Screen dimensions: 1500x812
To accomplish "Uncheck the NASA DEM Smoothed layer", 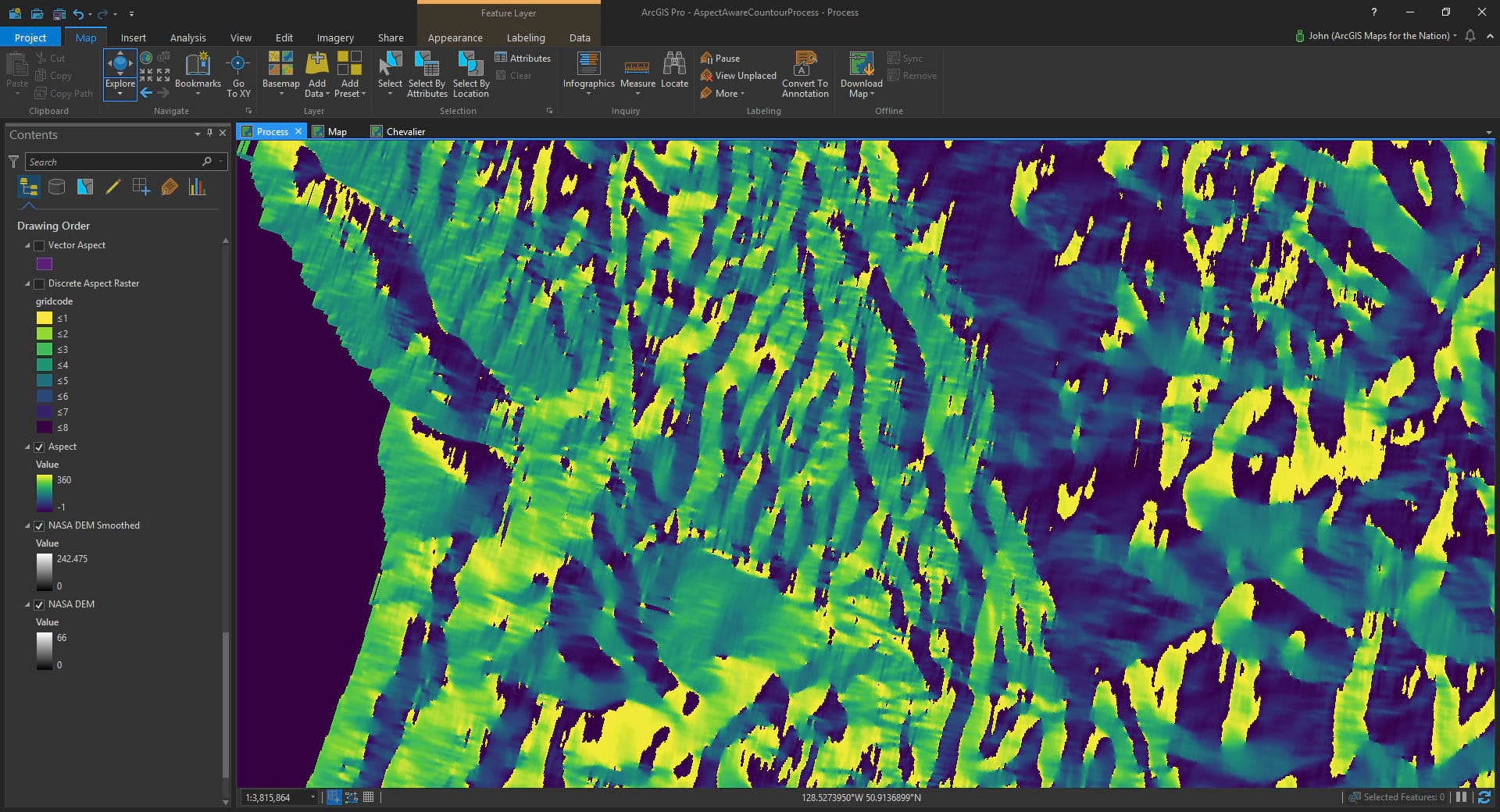I will pyautogui.click(x=39, y=525).
